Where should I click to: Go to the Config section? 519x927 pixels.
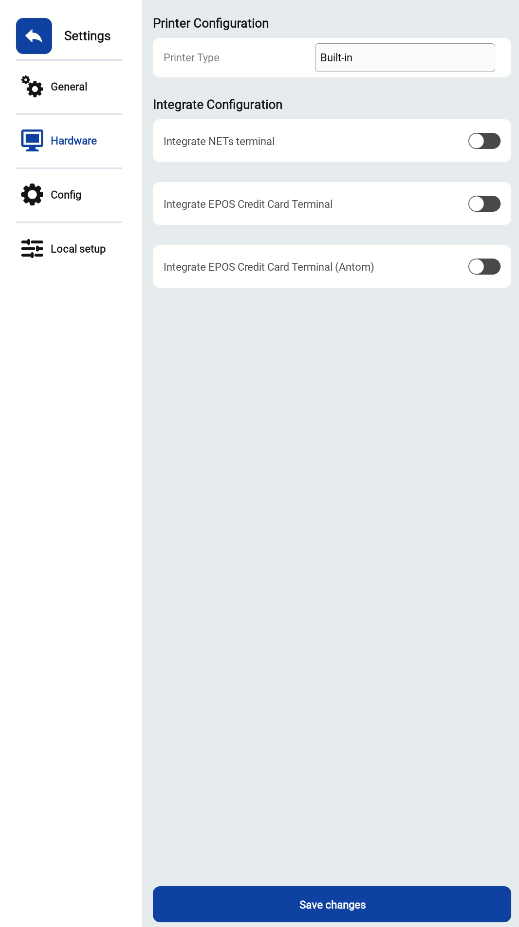point(69,195)
